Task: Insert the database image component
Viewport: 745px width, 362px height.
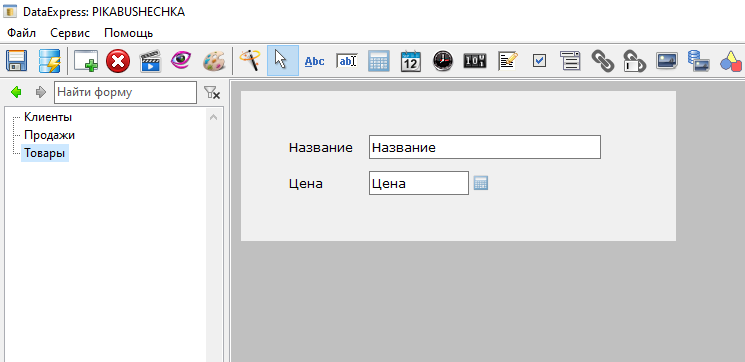Action: click(x=699, y=61)
